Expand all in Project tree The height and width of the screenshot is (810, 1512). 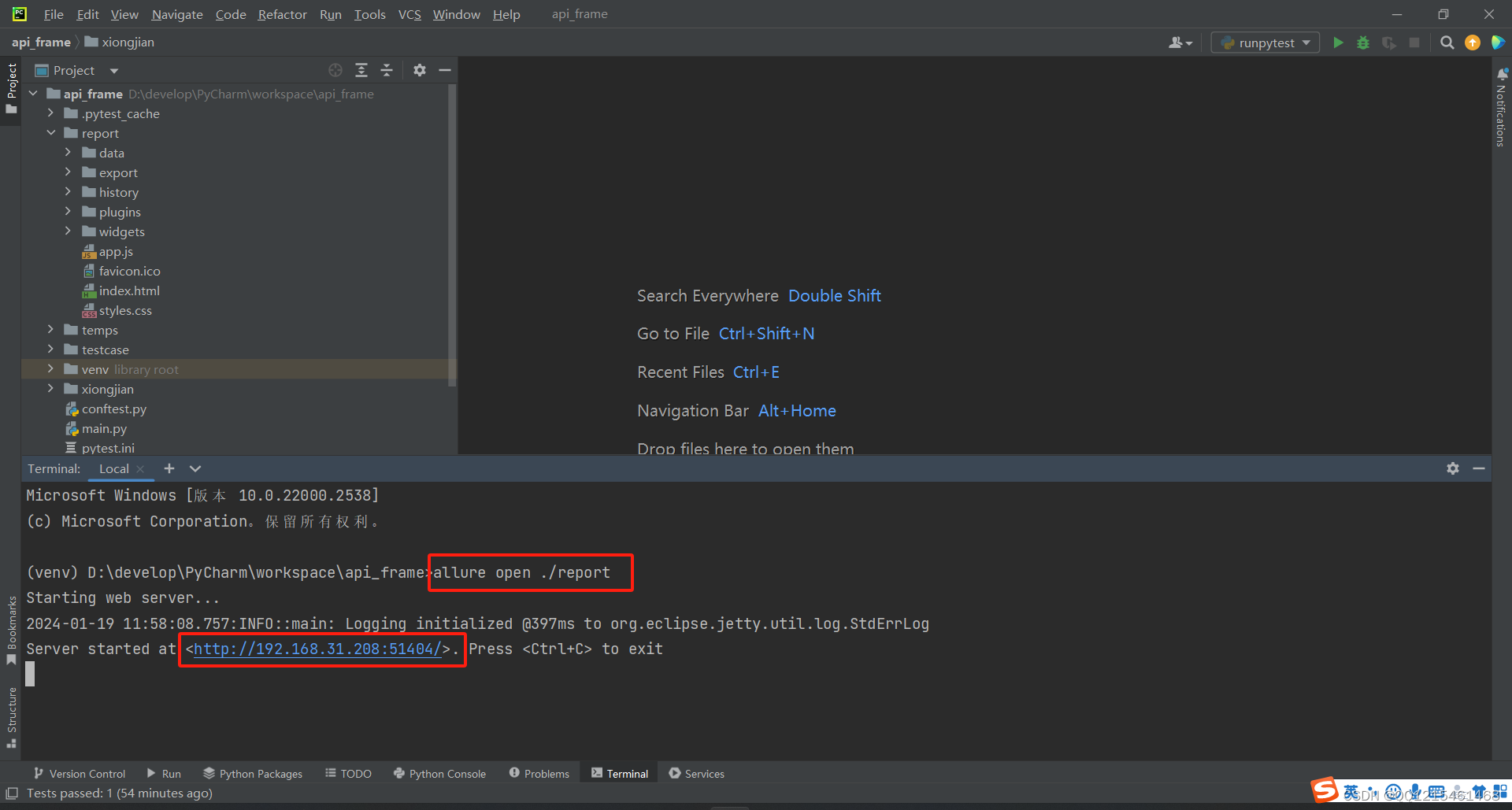point(361,70)
